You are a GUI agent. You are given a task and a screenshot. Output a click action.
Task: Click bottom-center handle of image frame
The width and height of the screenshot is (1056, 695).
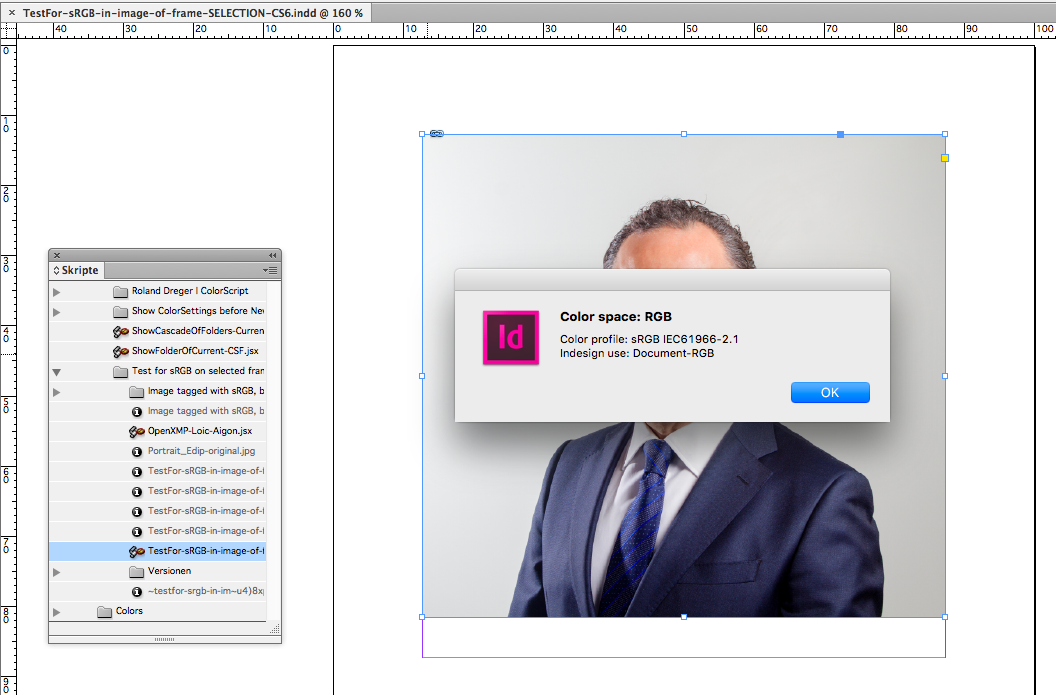pos(684,617)
